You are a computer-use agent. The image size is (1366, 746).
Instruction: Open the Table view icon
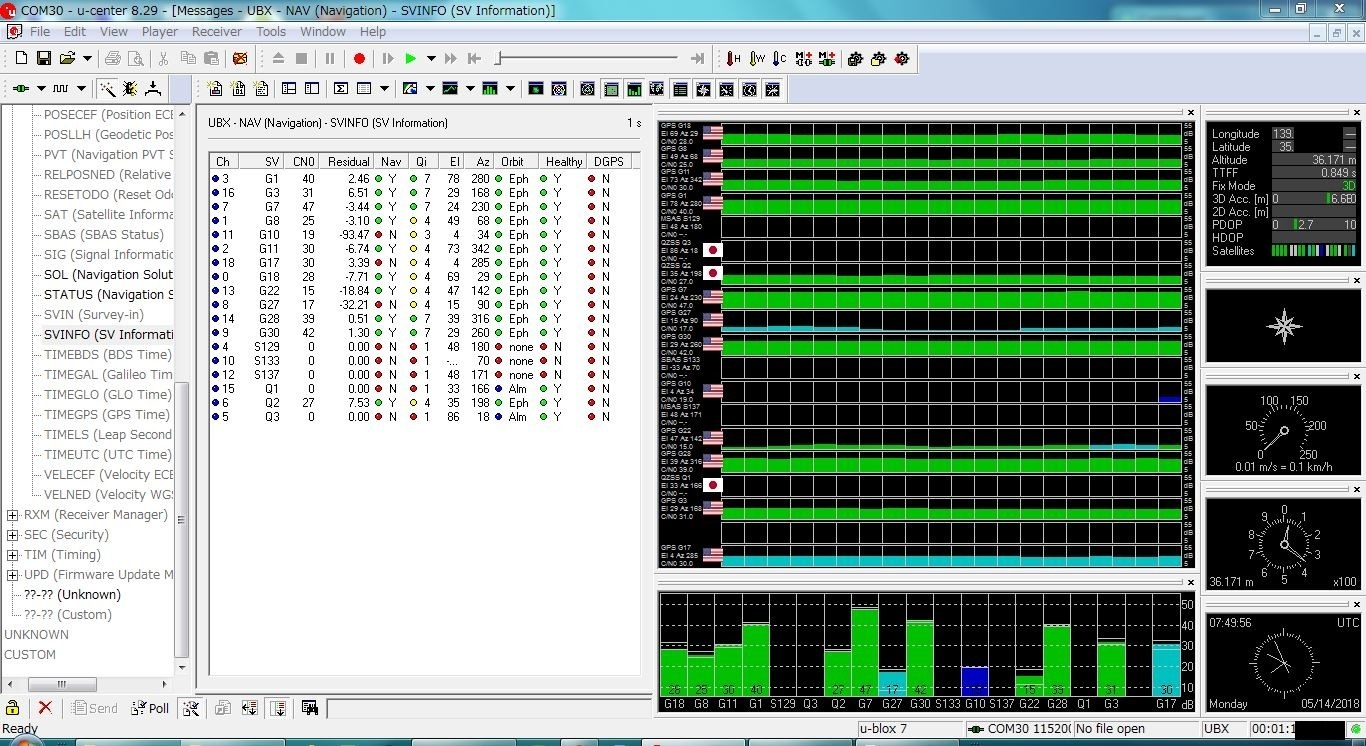tap(365, 89)
